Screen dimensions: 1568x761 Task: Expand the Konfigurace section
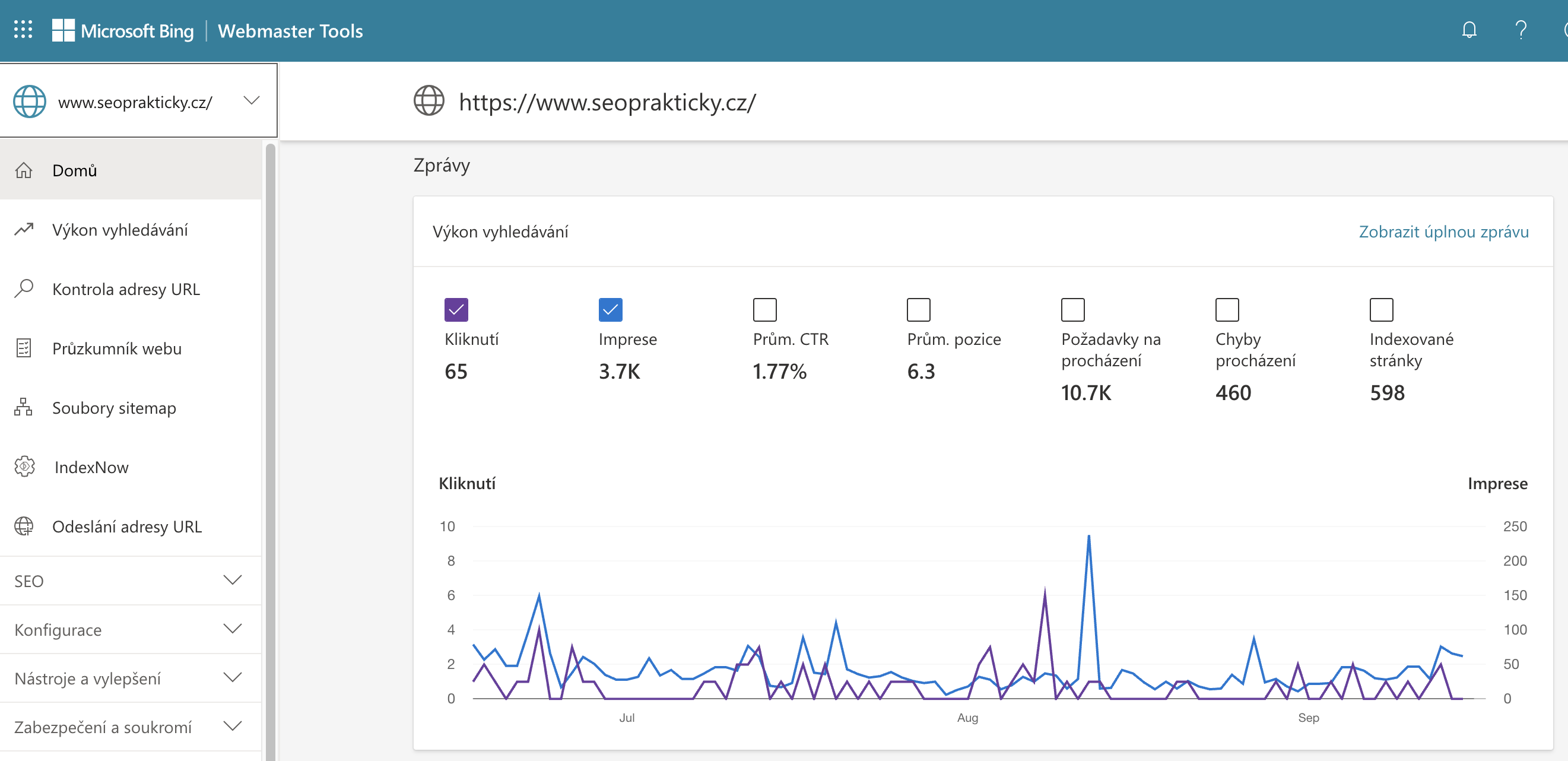pos(130,629)
